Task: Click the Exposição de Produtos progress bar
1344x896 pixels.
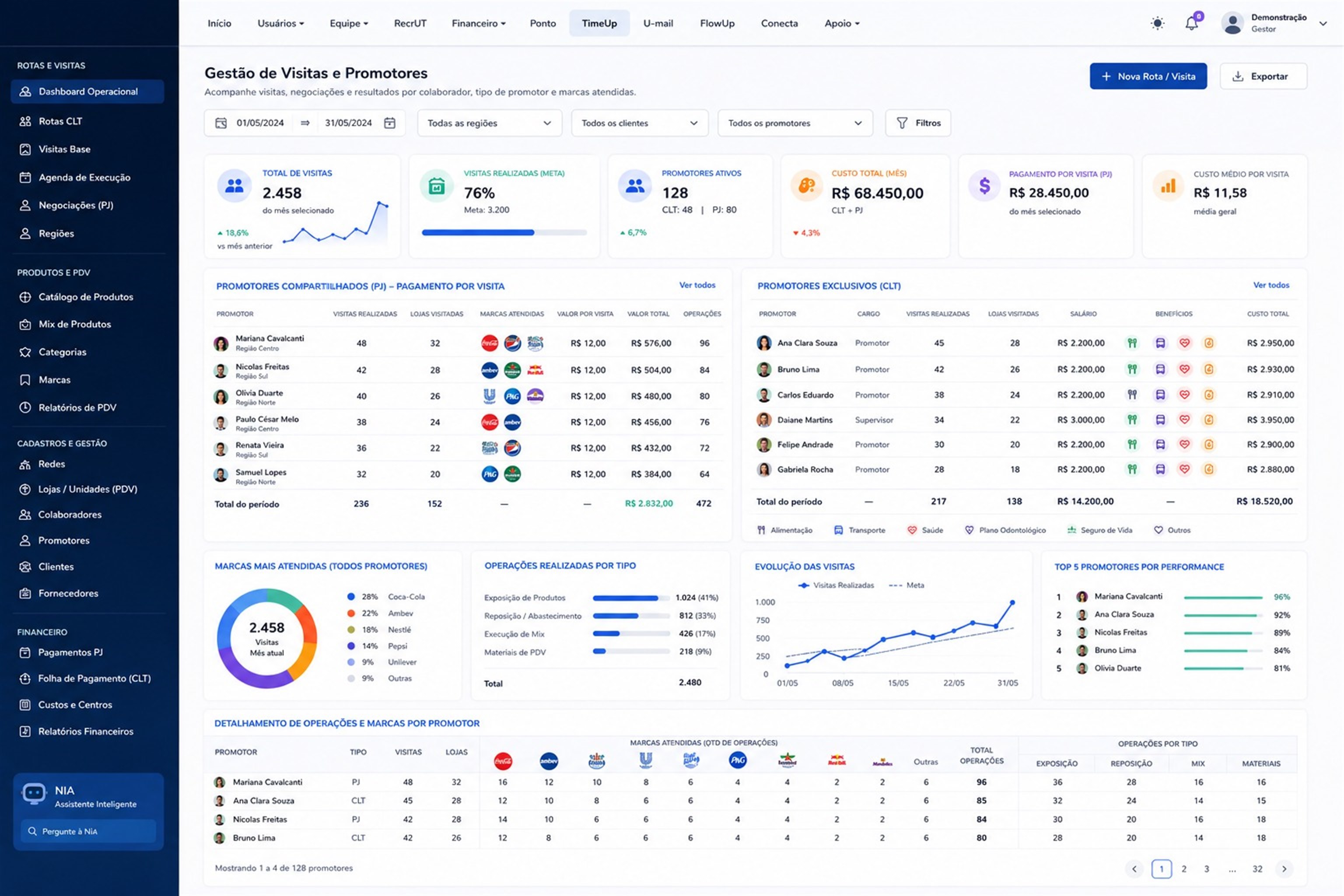Action: (631, 598)
